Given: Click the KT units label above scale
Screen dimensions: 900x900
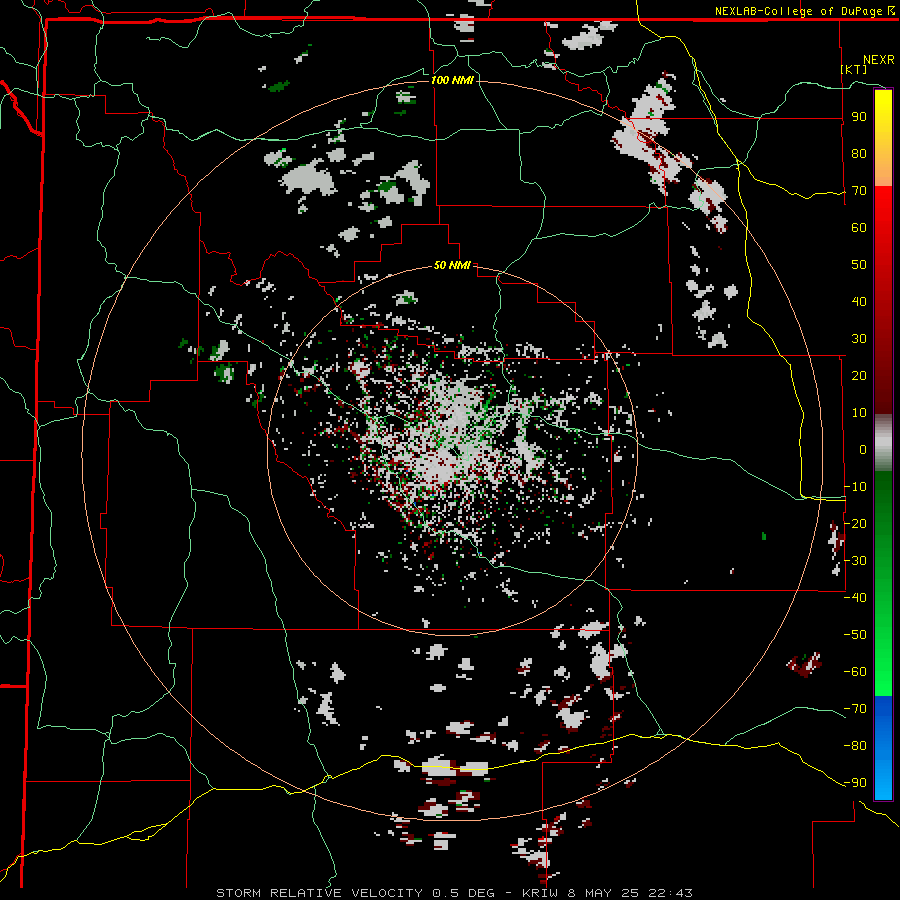Looking at the screenshot, I should [854, 69].
